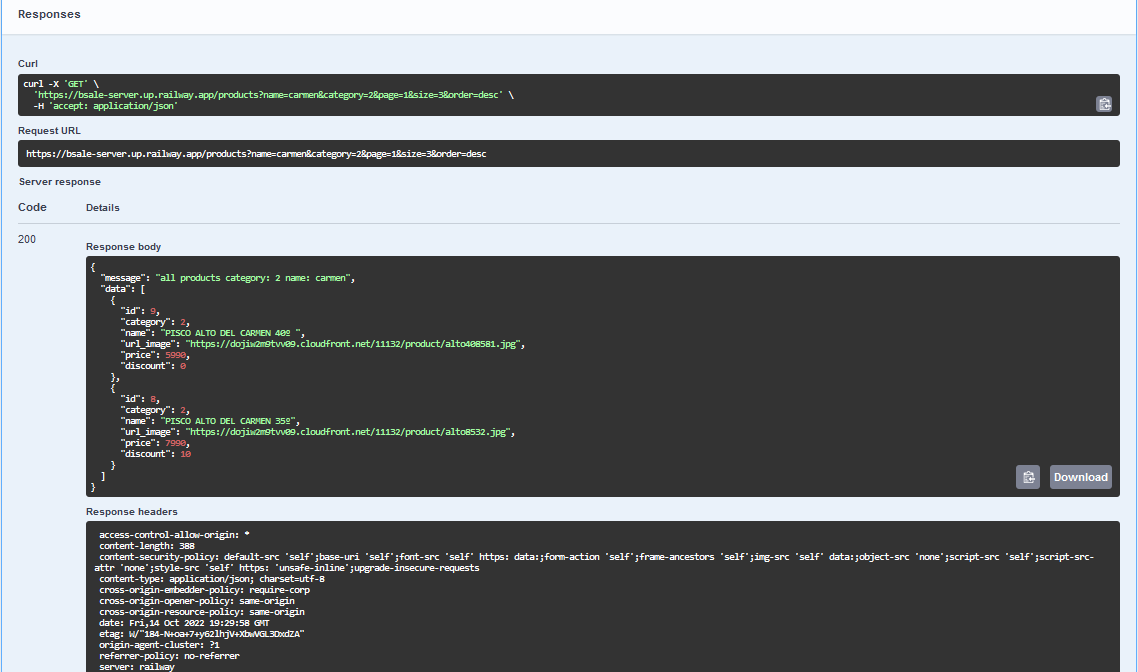
Task: Click the referrer-policy: no-referrer header
Action: [169, 655]
